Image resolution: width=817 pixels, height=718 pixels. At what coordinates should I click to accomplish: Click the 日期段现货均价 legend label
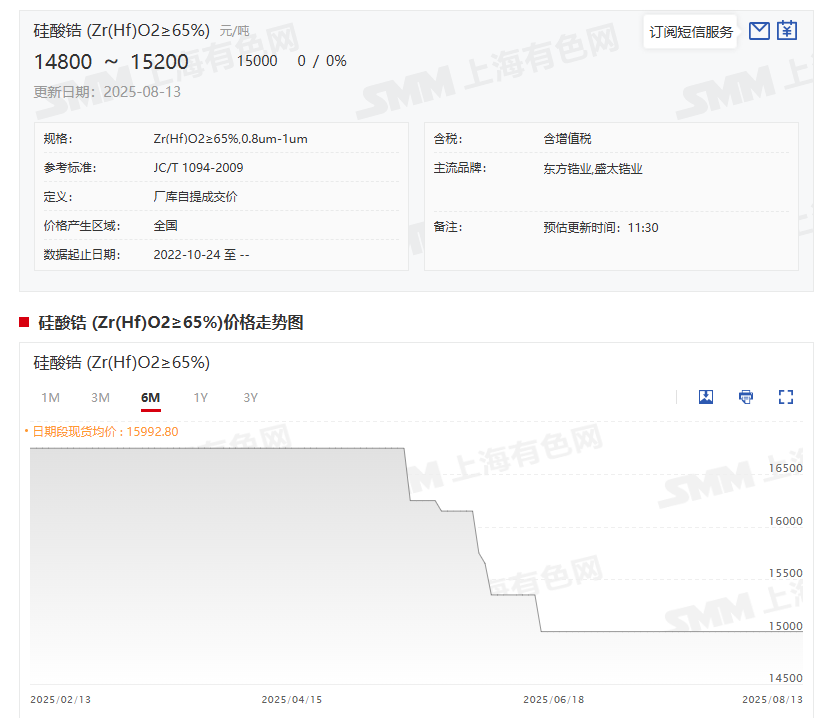104,432
